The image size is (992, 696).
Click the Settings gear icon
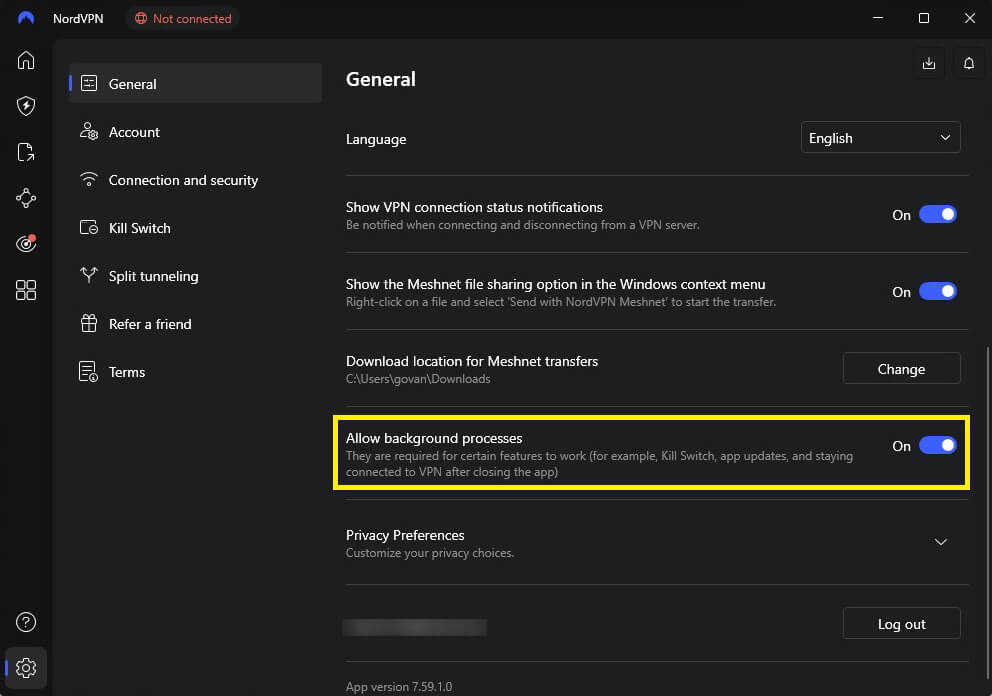[x=26, y=668]
